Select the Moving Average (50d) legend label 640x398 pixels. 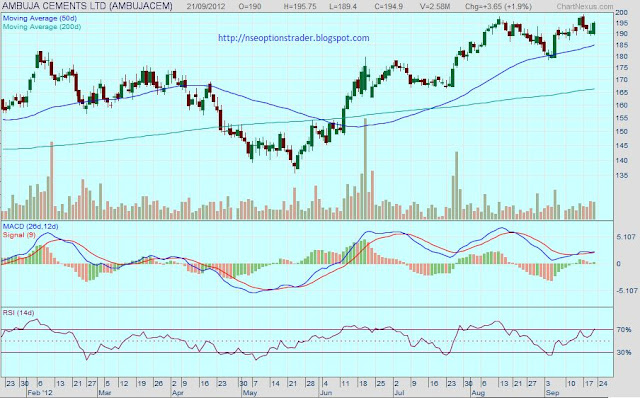click(40, 18)
